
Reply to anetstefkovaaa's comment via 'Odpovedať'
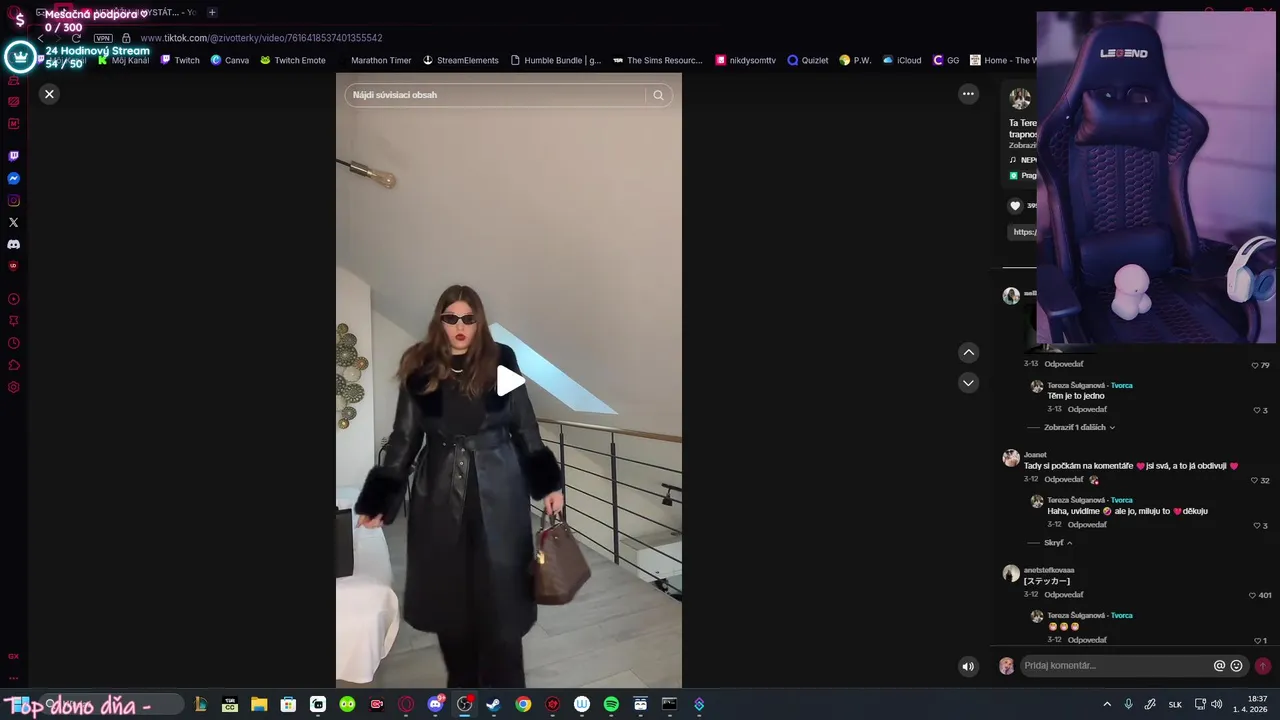[x=1063, y=595]
